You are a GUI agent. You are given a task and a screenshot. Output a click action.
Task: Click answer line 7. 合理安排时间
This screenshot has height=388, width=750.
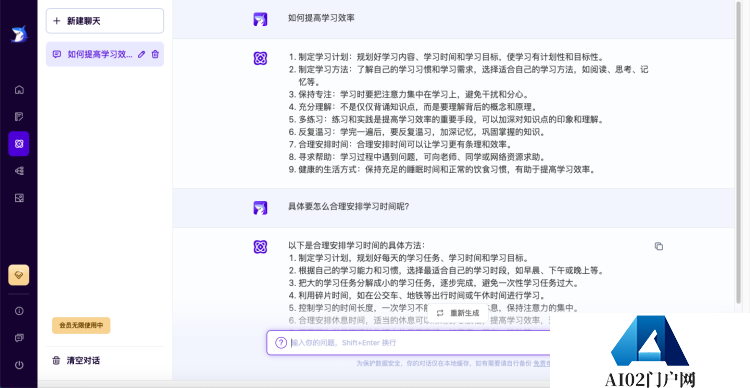click(x=401, y=144)
